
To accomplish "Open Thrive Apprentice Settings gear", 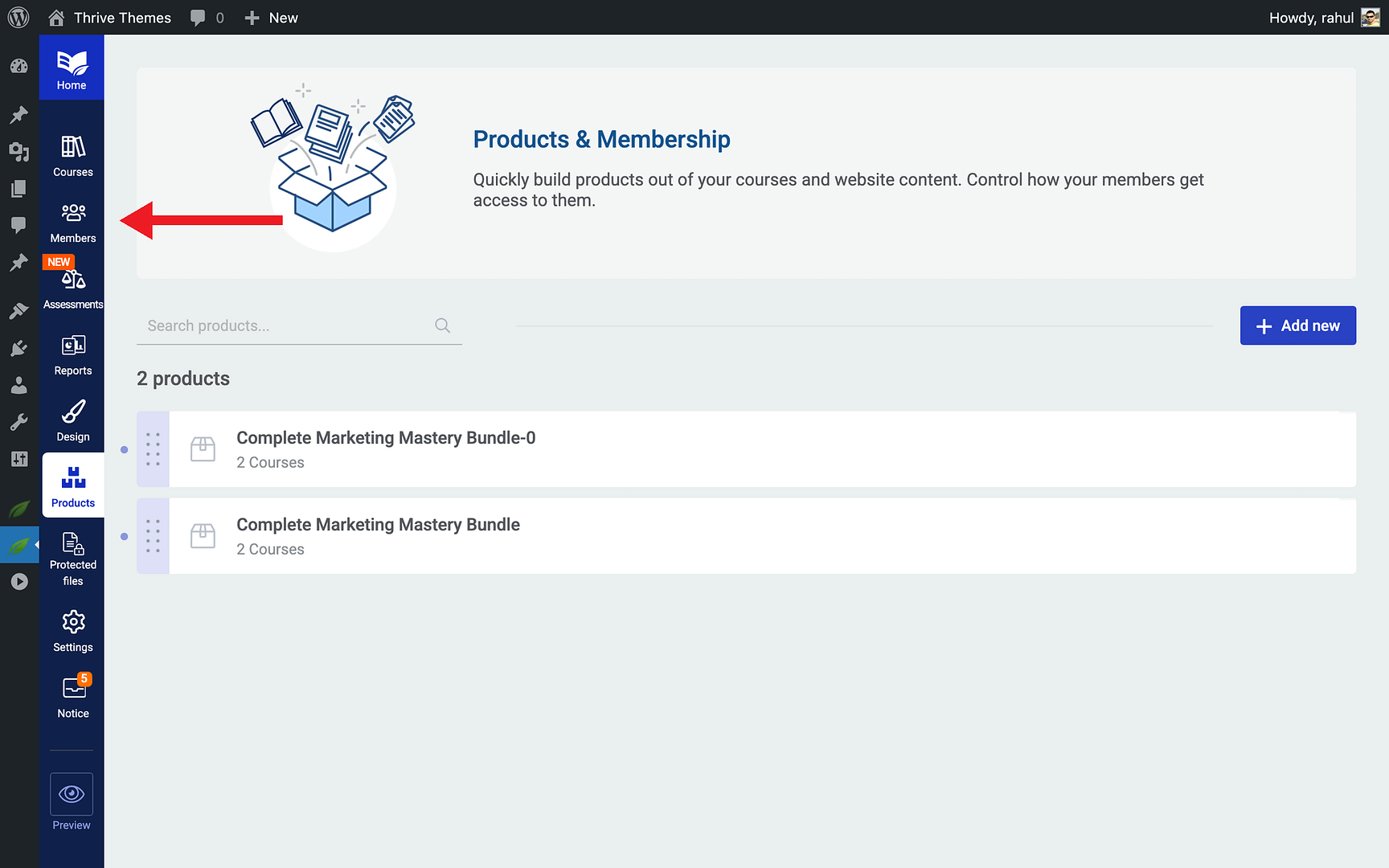I will (72, 628).
